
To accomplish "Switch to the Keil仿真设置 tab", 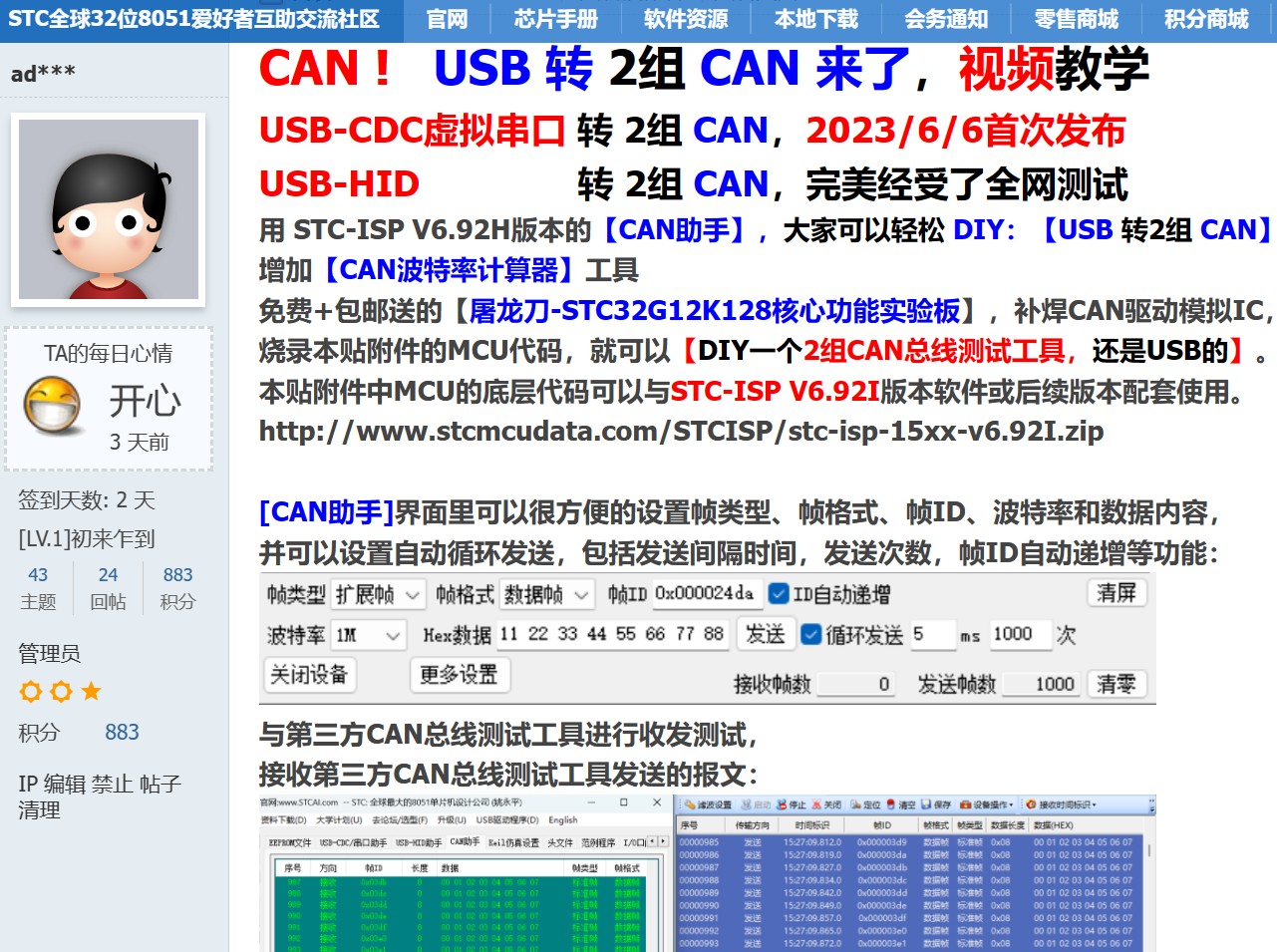I will pos(513,842).
